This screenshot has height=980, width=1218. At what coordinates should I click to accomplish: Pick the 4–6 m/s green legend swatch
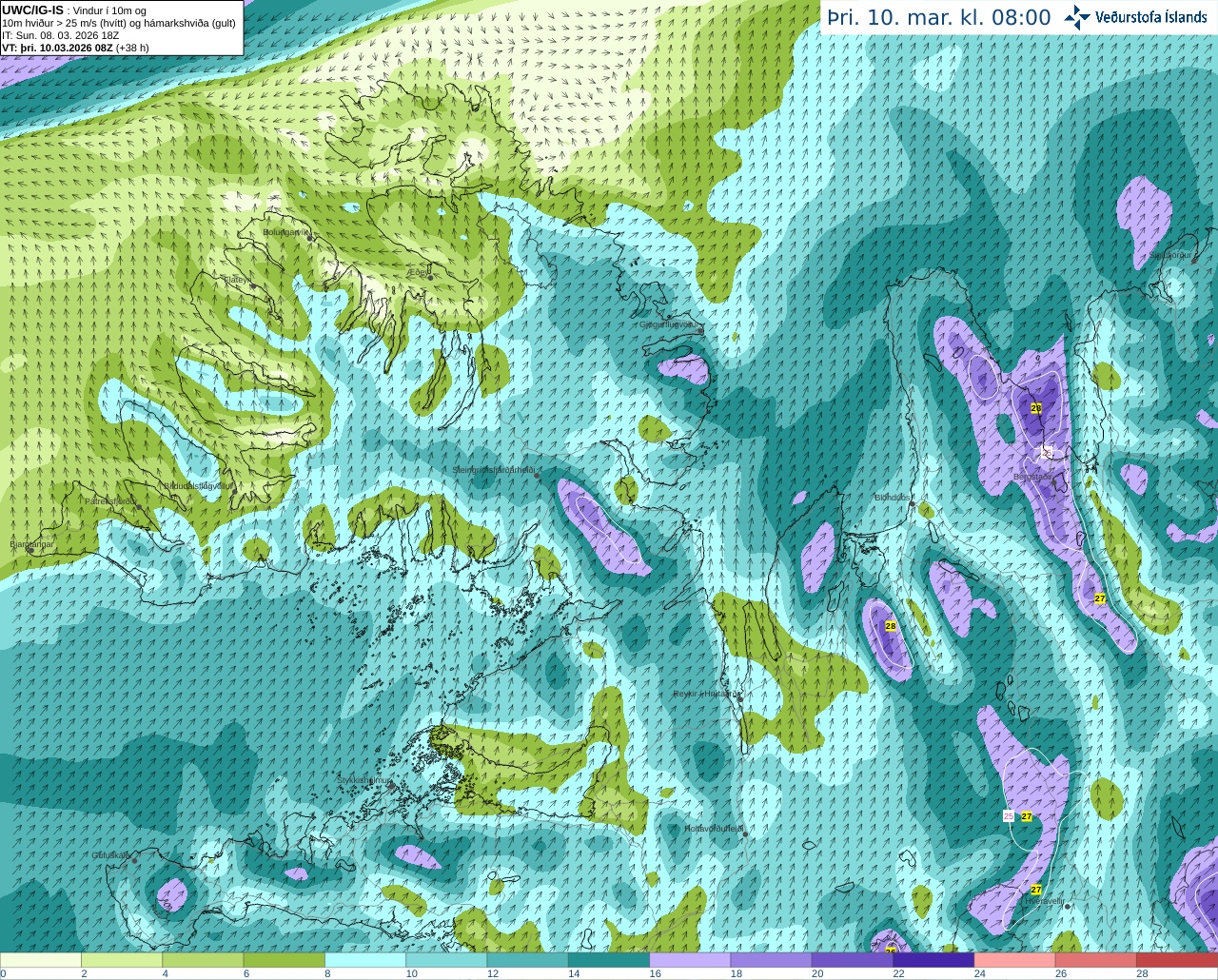[203, 959]
